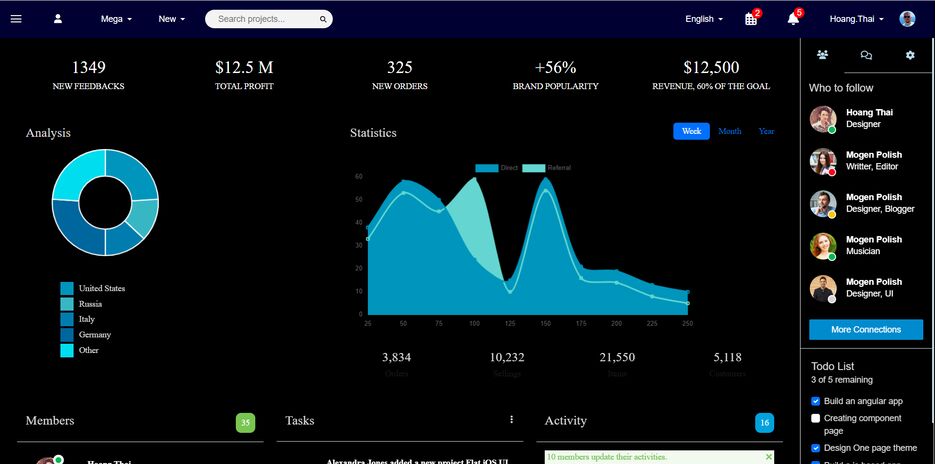The height and width of the screenshot is (464, 935).
Task: Open the contacts group tab icon
Action: pos(822,55)
